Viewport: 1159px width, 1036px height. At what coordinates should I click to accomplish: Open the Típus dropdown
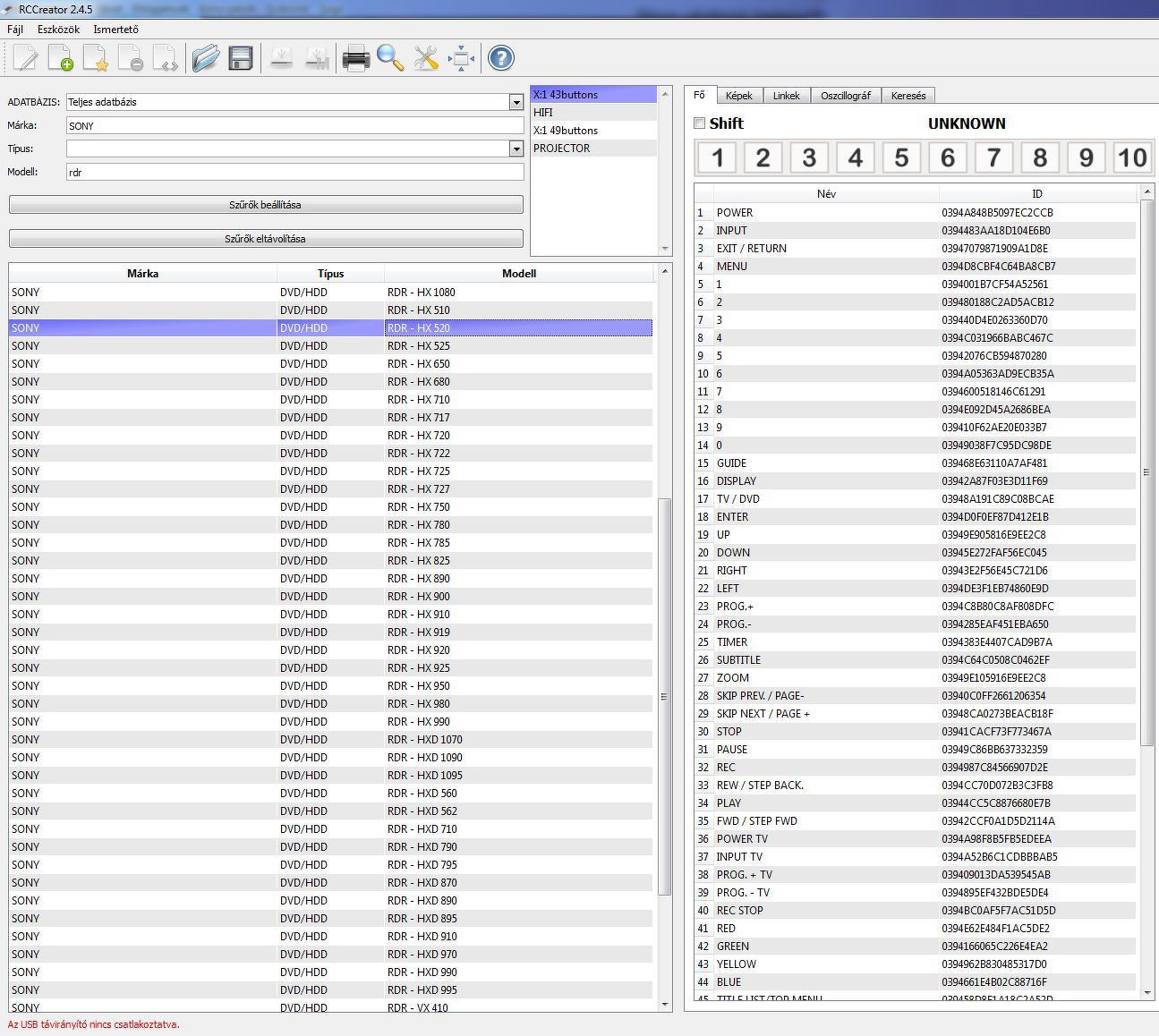(516, 149)
